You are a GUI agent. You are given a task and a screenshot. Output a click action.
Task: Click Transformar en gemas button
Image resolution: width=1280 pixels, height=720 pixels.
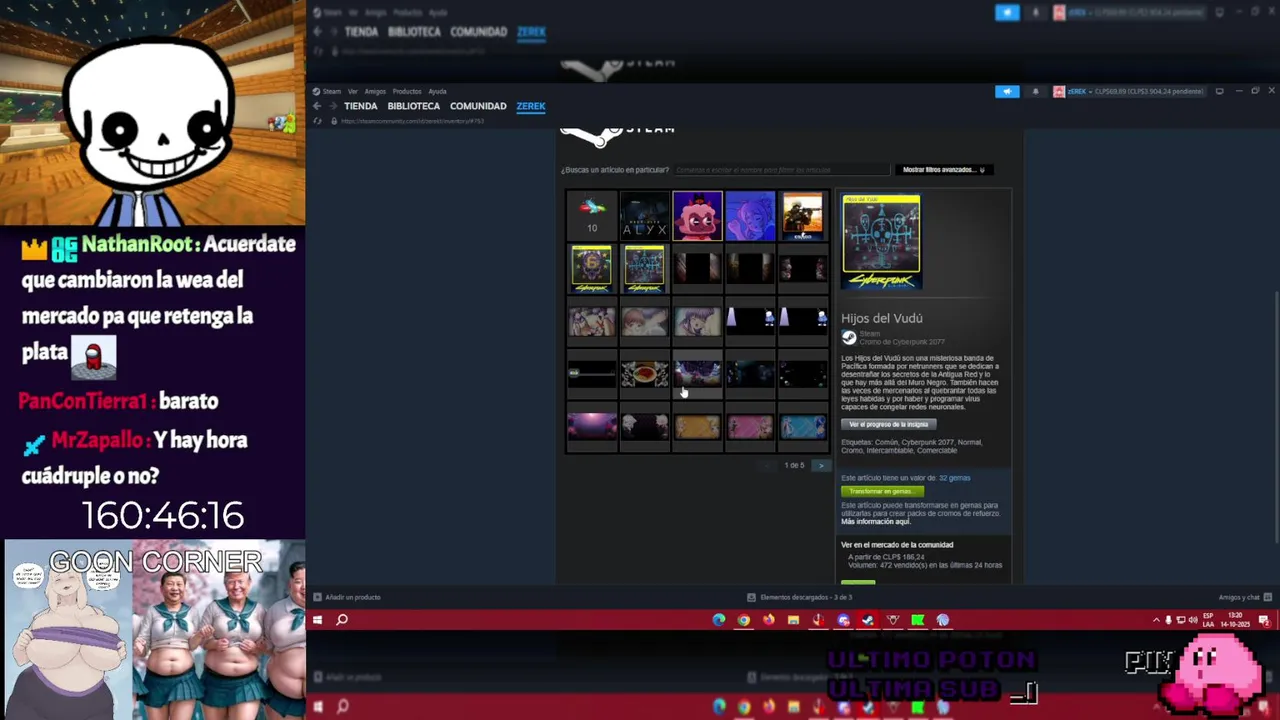(x=881, y=491)
